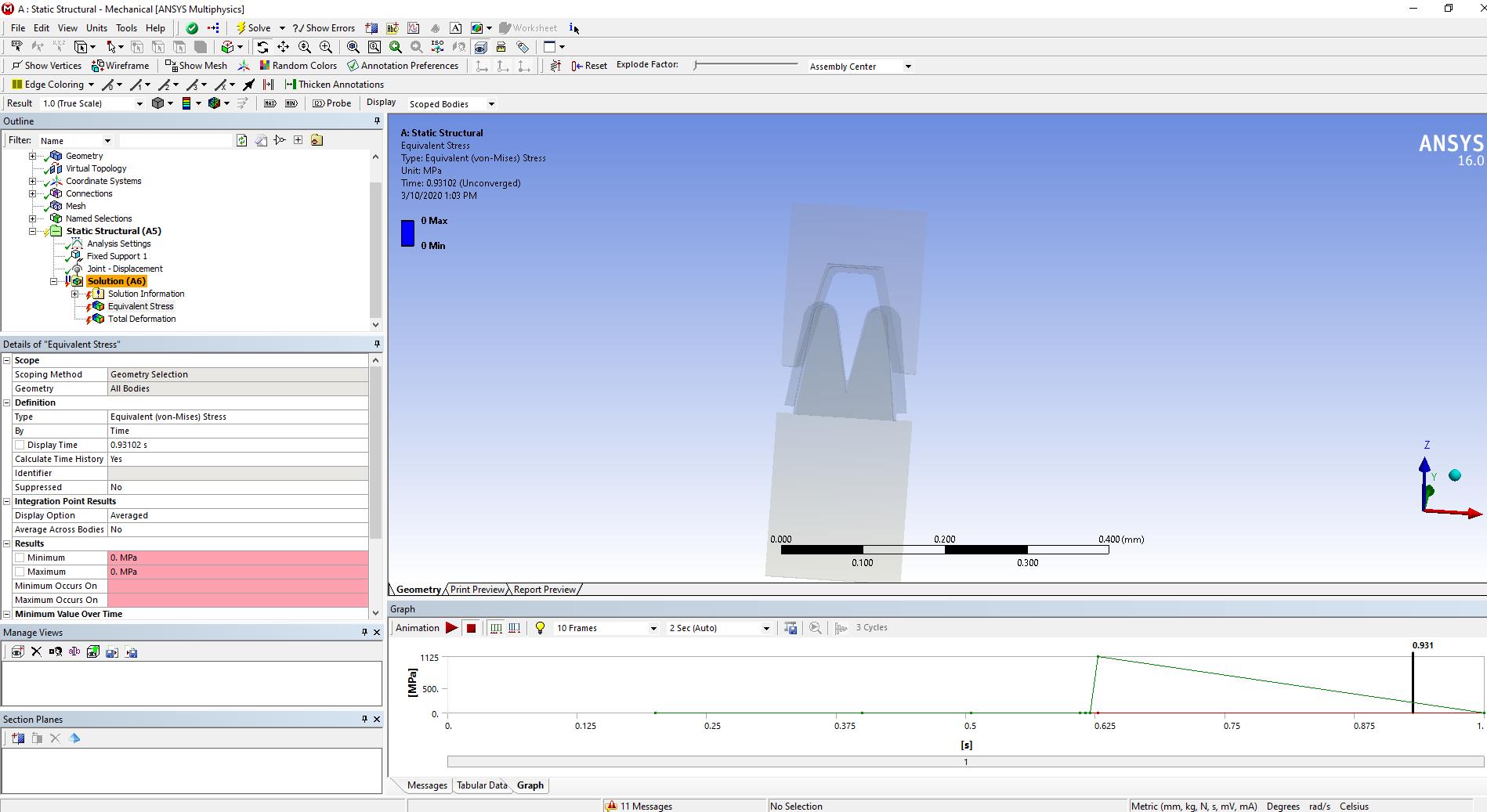Screen dimensions: 1487x812
Task: Click the New Chart and Table icon
Action: point(413,28)
